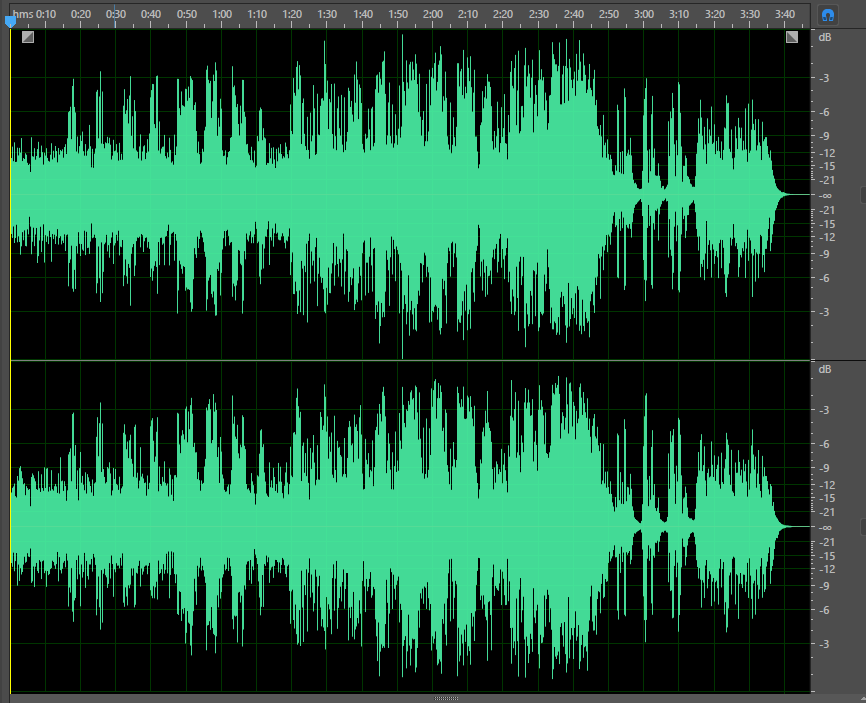Click 0:40 on the time ruler
The width and height of the screenshot is (866, 703).
pyautogui.click(x=151, y=14)
